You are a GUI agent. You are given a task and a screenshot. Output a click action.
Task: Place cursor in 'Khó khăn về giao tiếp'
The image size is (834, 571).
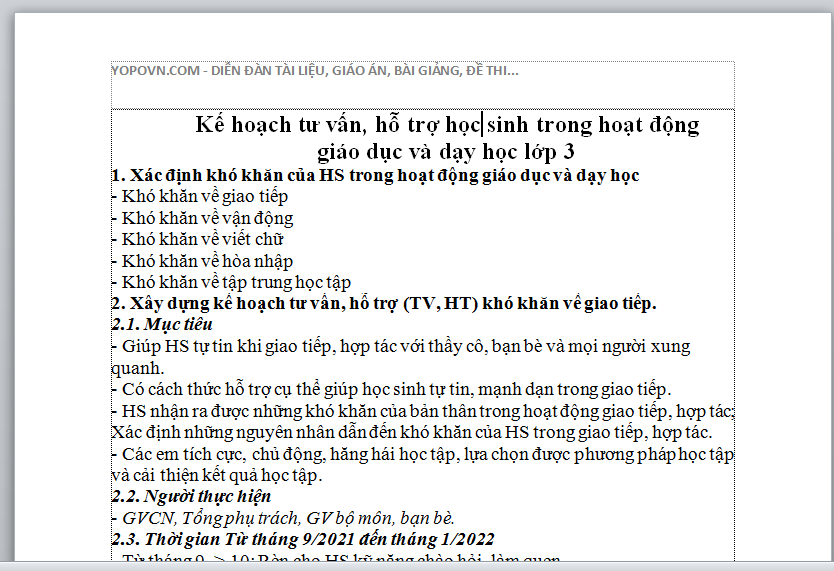pyautogui.click(x=204, y=196)
